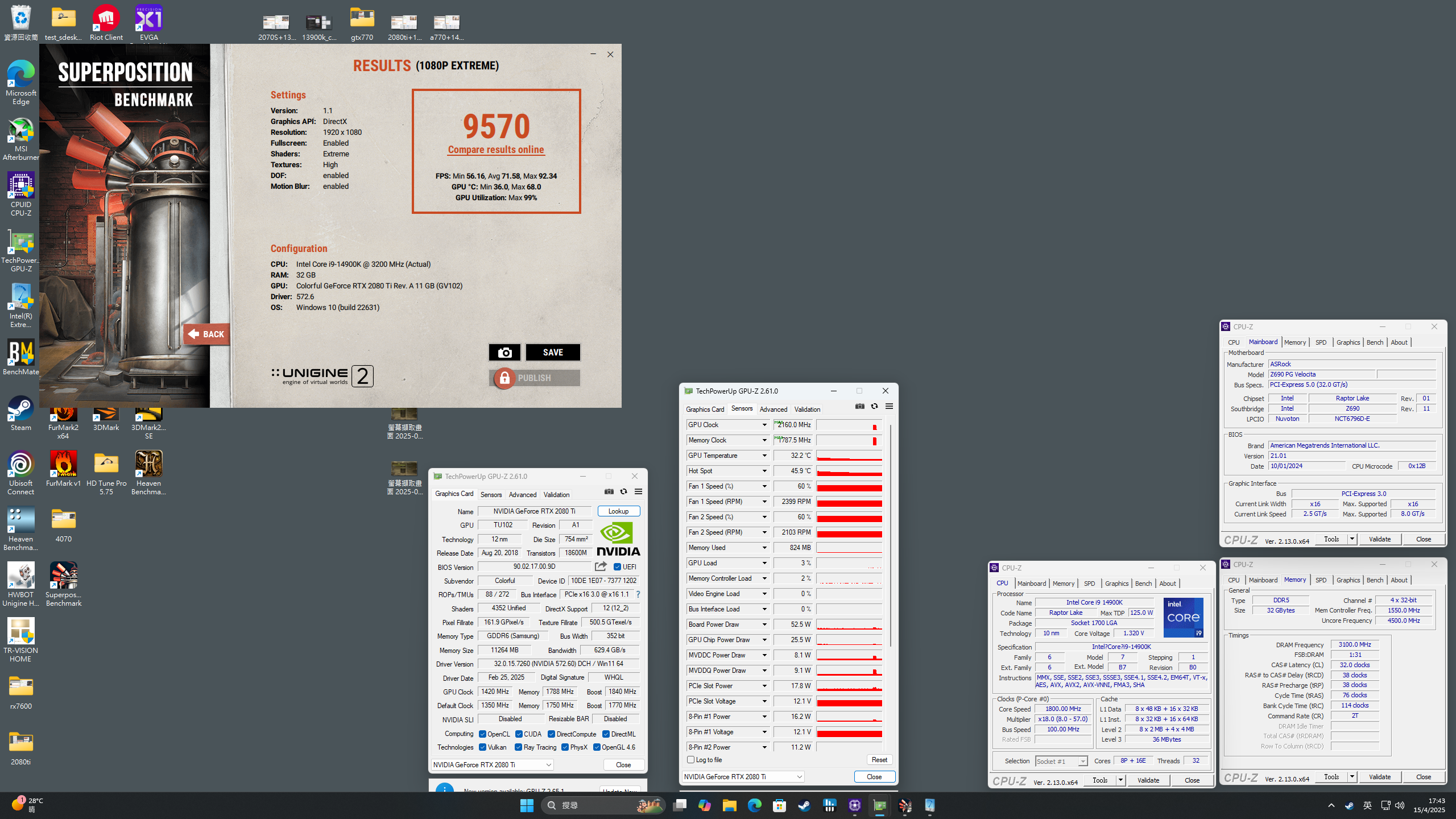Click camera icon in GPU-Z Sensors window

coord(860,406)
